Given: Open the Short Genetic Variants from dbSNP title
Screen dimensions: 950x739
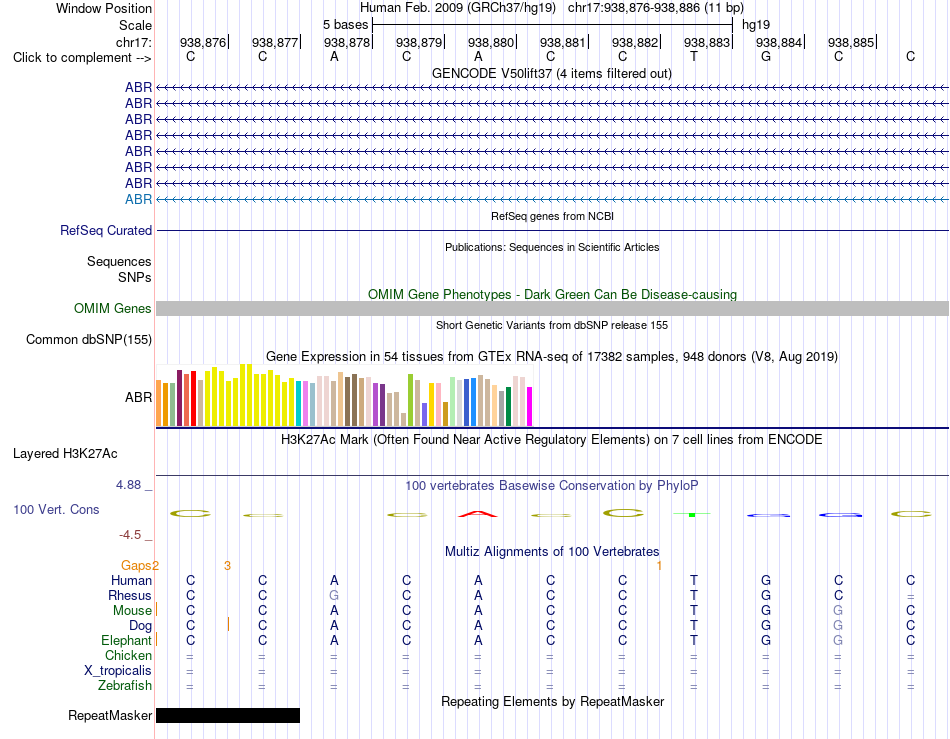Looking at the screenshot, I should pos(552,325).
